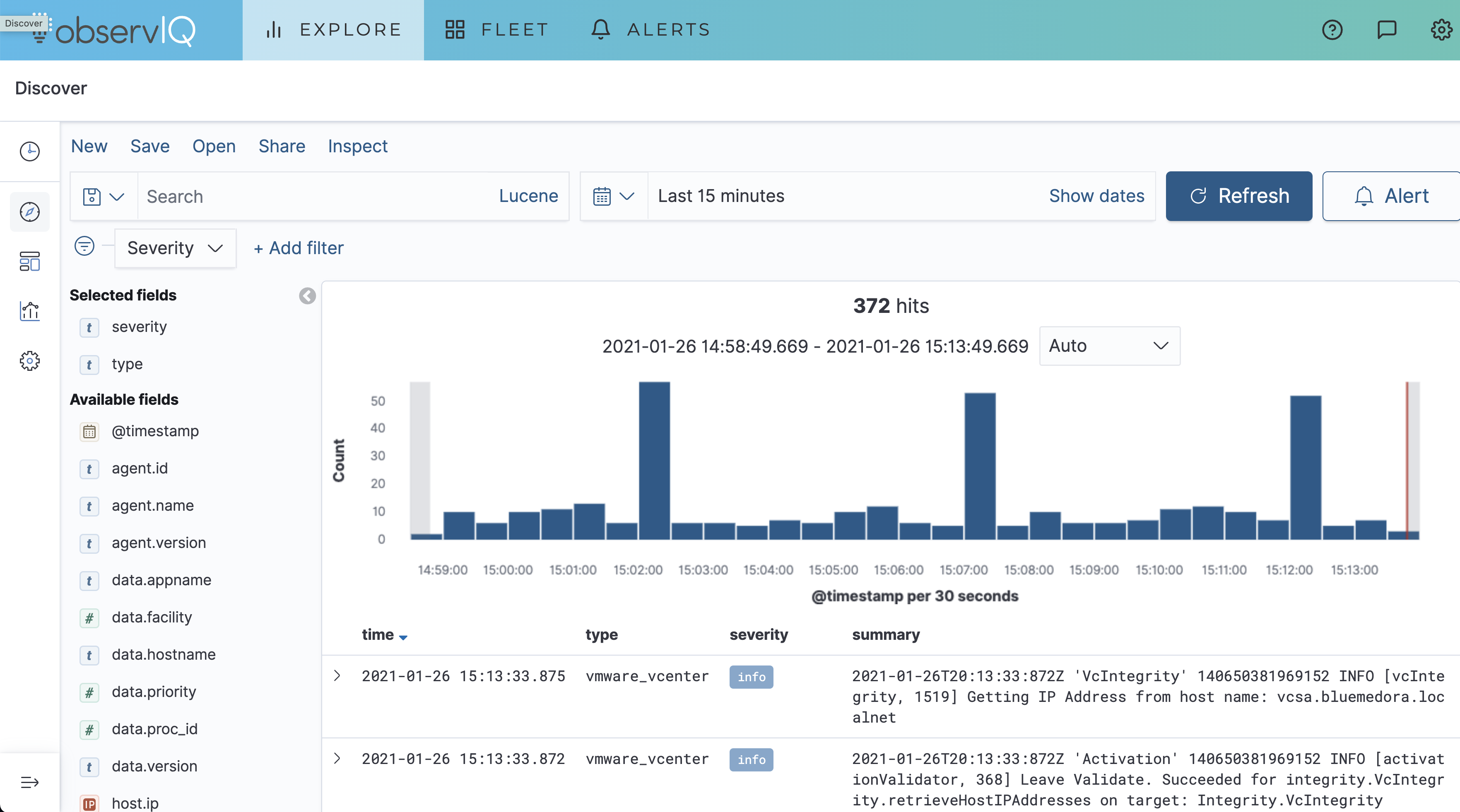1460x812 pixels.
Task: Expand the sidebar navigation arrow at bottom
Action: (29, 783)
